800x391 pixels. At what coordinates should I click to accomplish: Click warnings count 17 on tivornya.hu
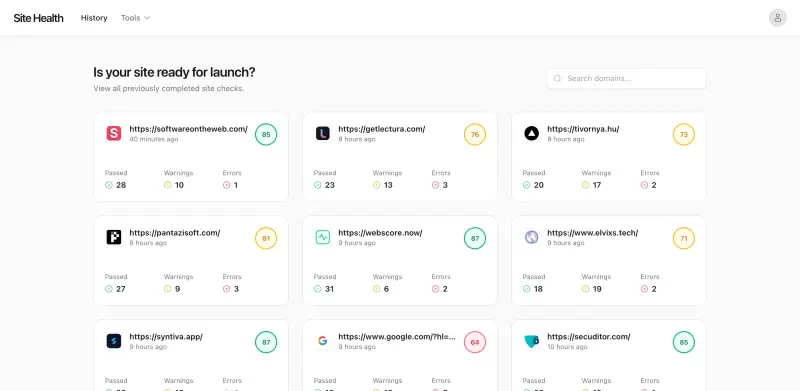click(x=597, y=185)
